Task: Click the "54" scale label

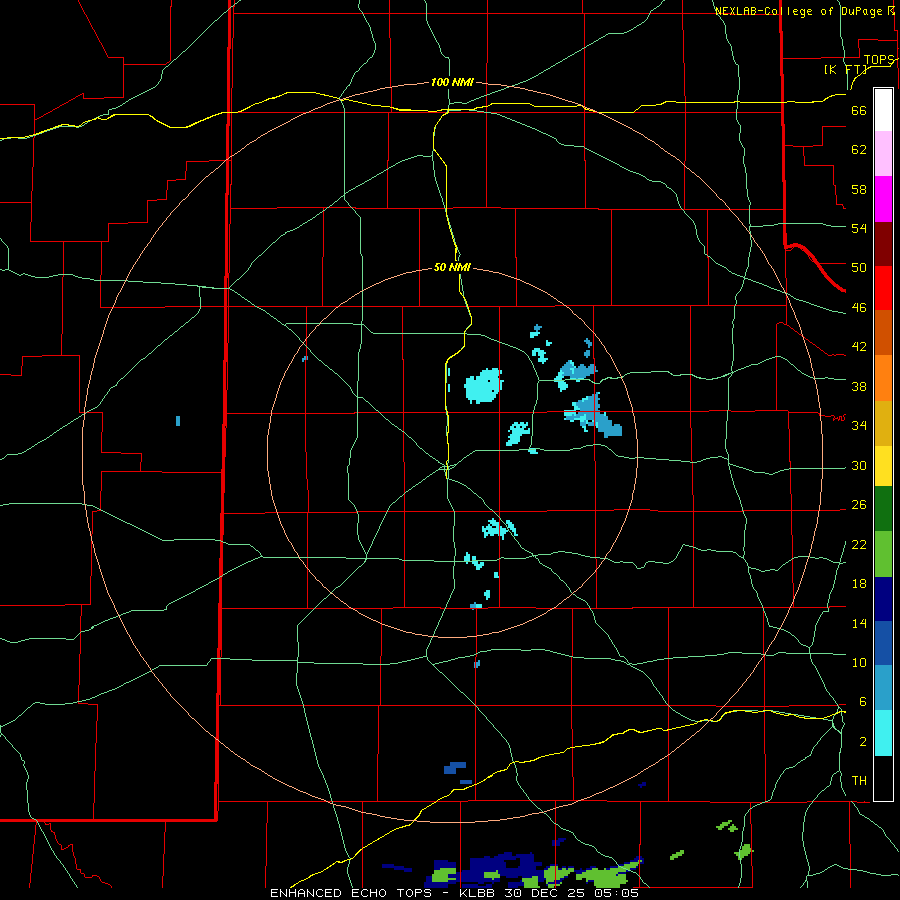Action: coord(859,228)
